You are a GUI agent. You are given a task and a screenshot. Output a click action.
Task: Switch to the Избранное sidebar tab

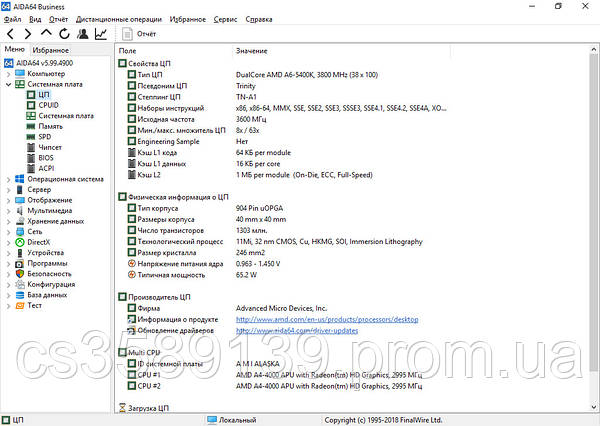[x=51, y=50]
